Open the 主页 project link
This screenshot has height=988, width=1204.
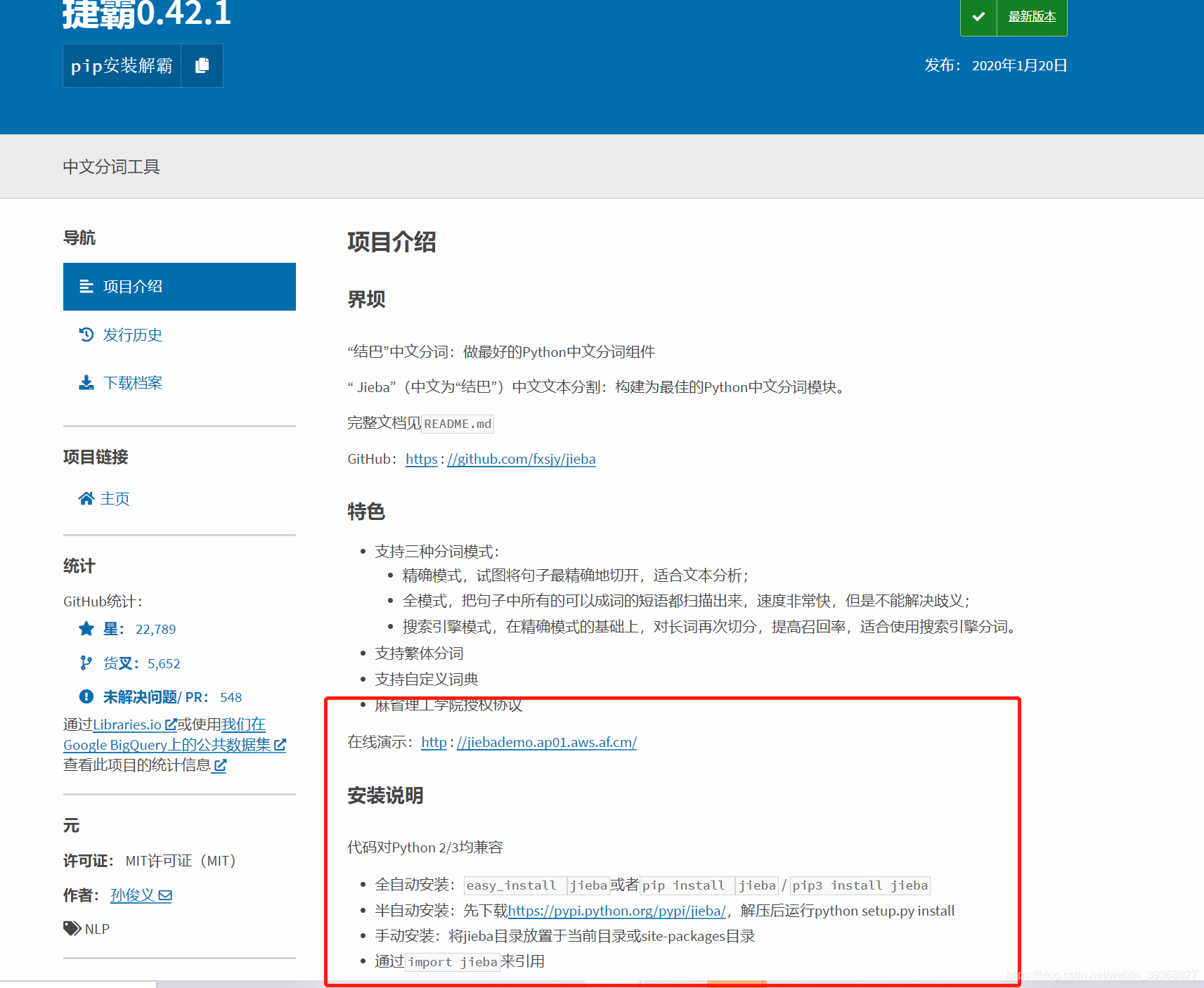tap(115, 499)
